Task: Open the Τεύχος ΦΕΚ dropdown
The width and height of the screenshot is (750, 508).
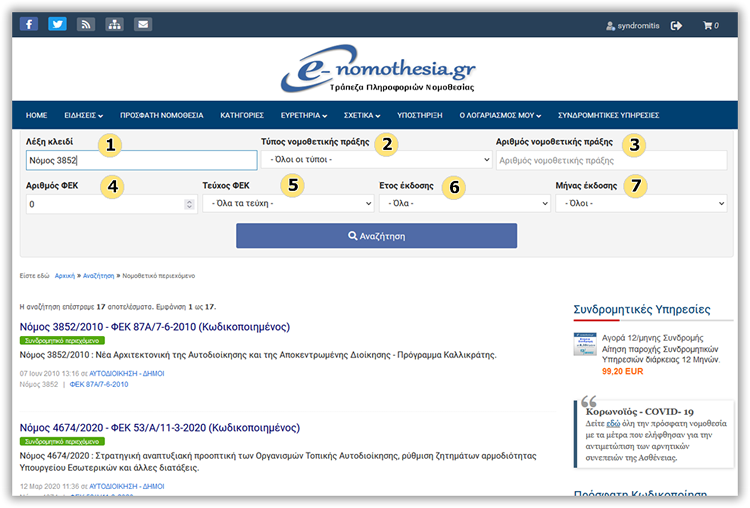Action: point(288,204)
